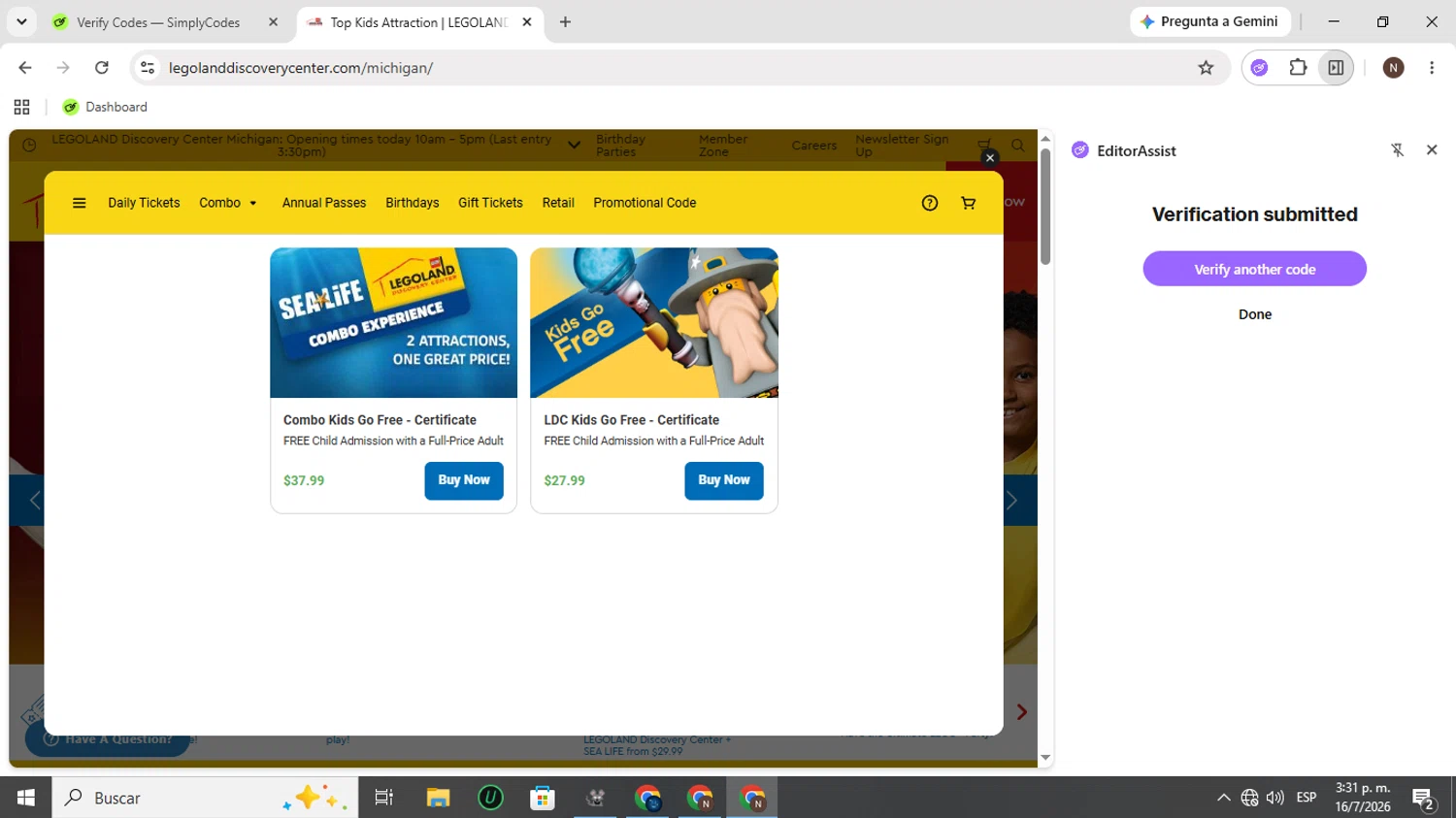
Task: Click the $37.99 price
Action: tap(304, 480)
